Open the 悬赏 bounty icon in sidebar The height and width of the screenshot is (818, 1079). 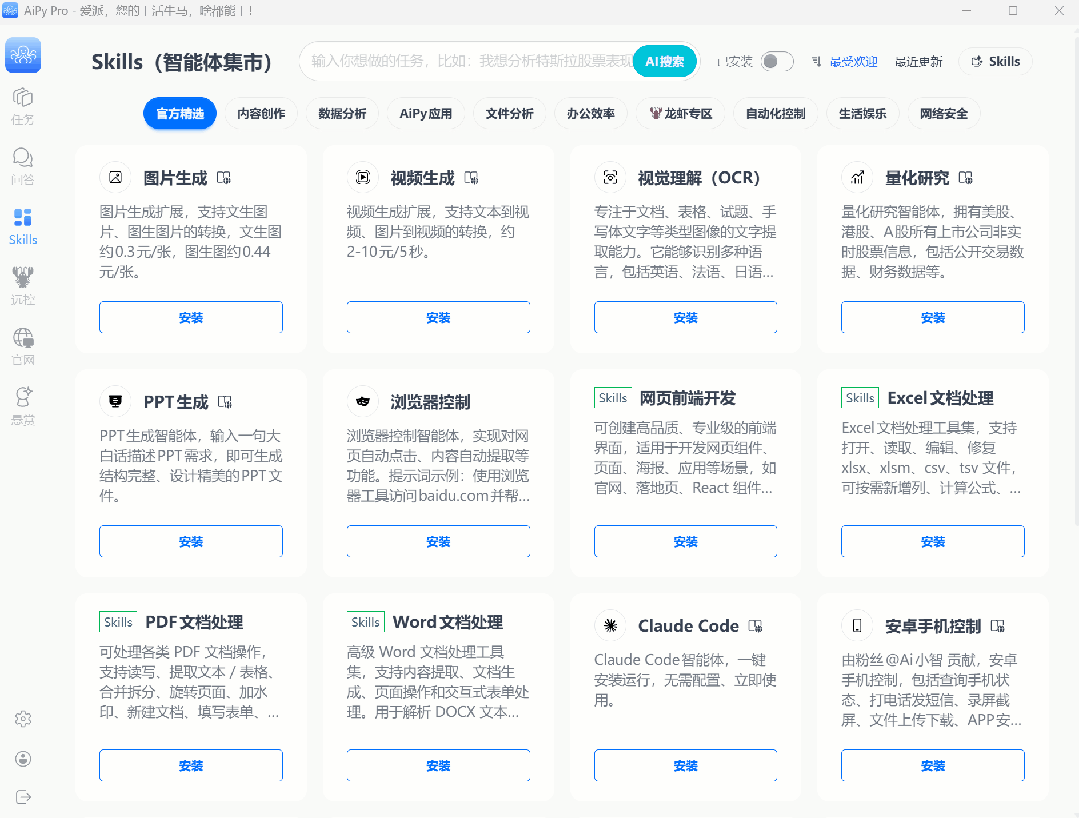pyautogui.click(x=23, y=406)
